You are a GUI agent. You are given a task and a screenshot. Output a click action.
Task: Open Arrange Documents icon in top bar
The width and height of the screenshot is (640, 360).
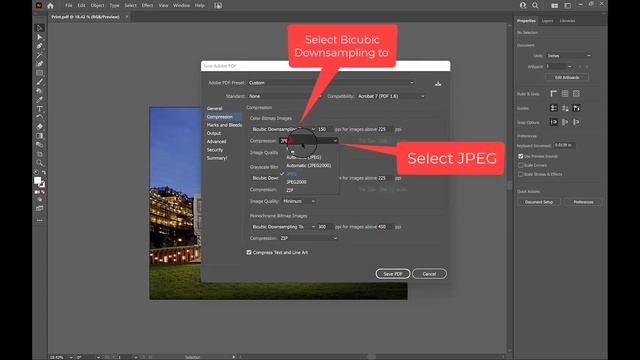tap(554, 6)
